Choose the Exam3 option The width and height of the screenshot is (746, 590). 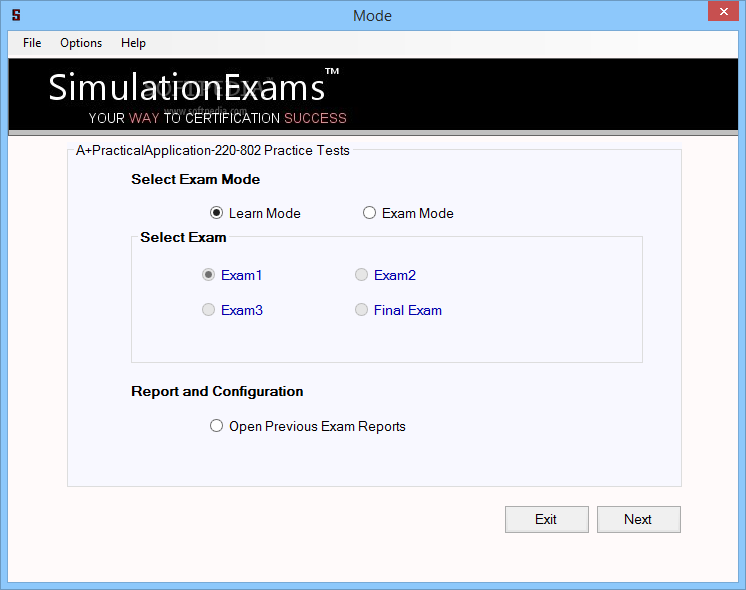pos(232,310)
